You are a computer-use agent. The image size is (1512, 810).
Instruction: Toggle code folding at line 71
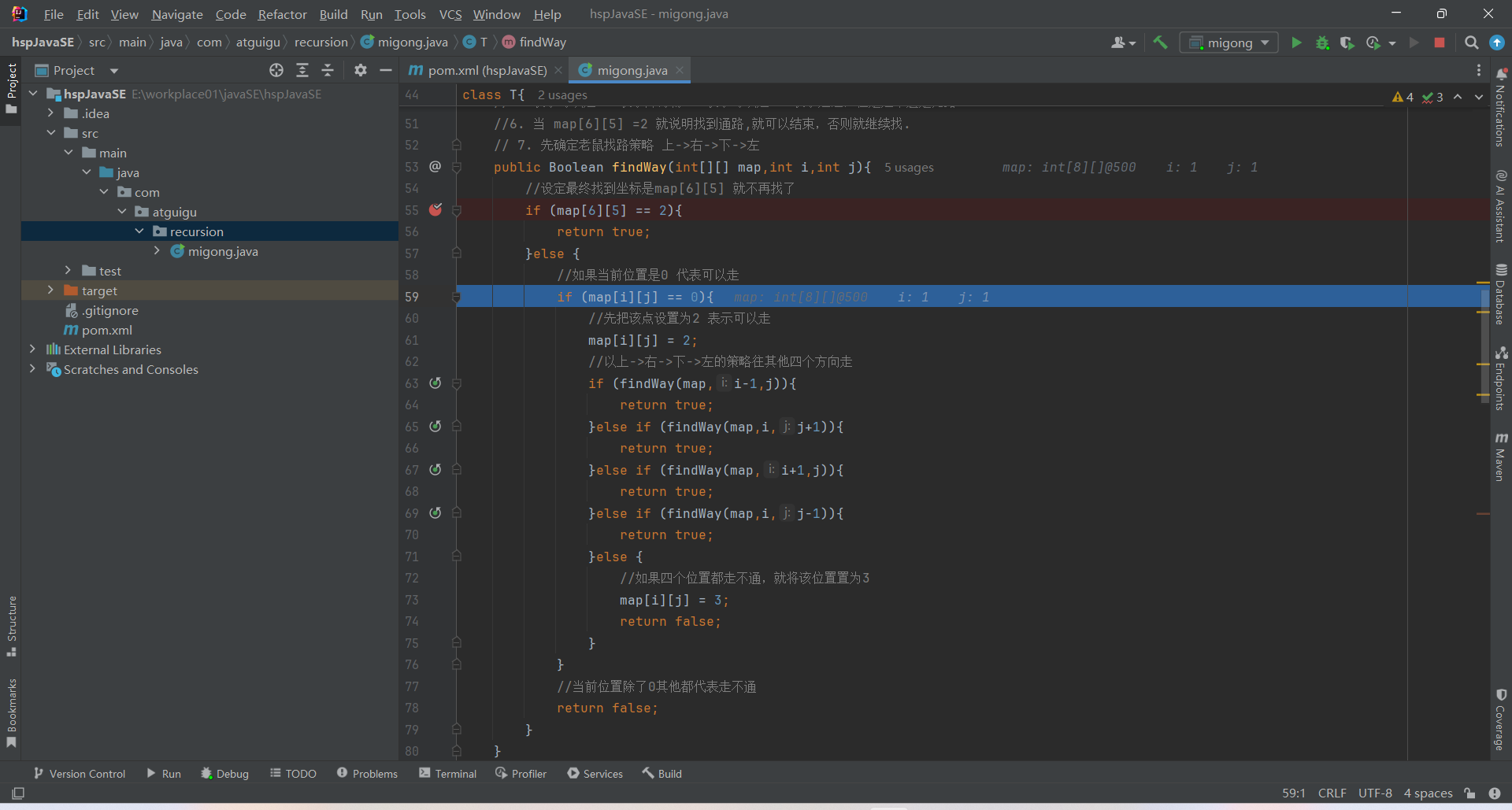pos(457,557)
